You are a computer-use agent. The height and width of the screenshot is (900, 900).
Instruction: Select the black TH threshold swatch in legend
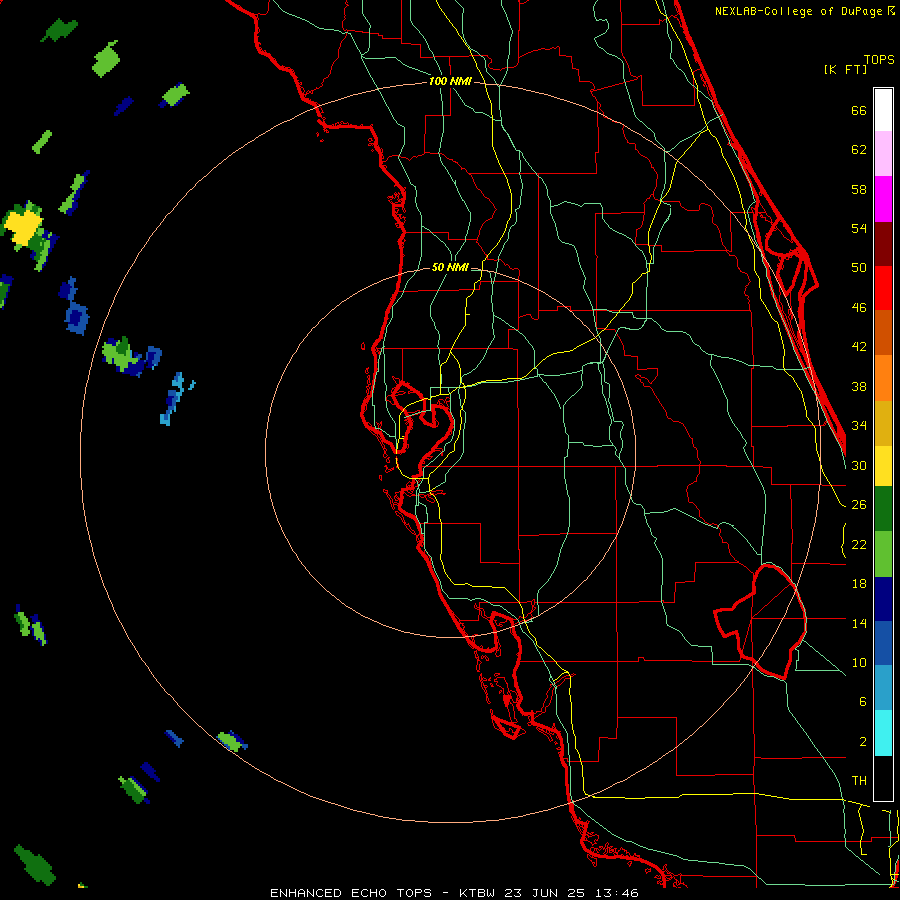point(883,778)
